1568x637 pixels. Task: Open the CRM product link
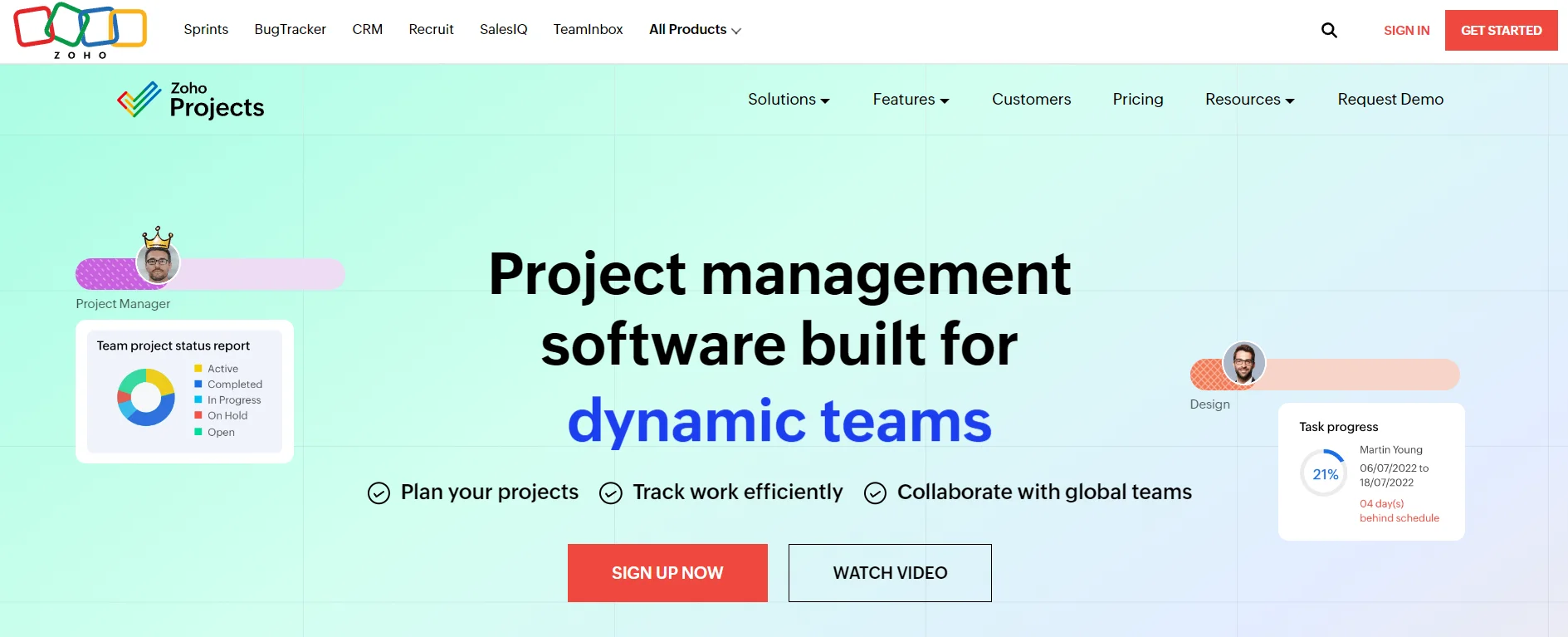coord(368,30)
